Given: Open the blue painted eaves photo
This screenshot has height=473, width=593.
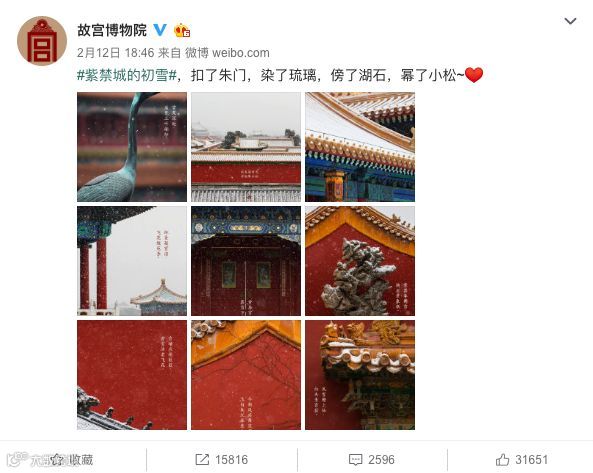Looking at the screenshot, I should [x=360, y=147].
